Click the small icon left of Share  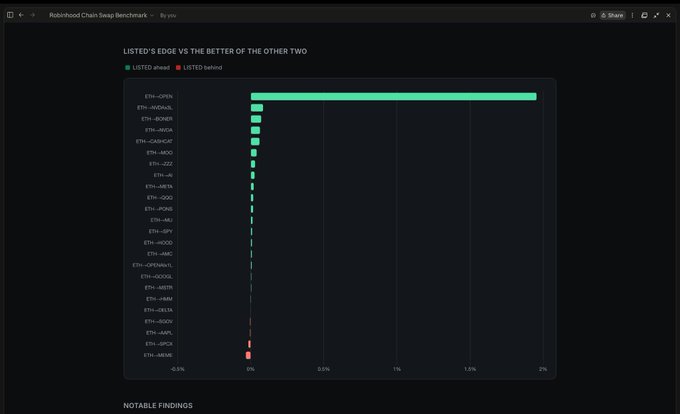click(x=593, y=15)
